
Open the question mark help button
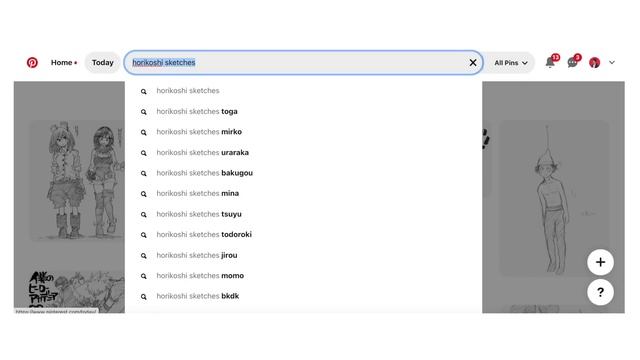(x=600, y=292)
